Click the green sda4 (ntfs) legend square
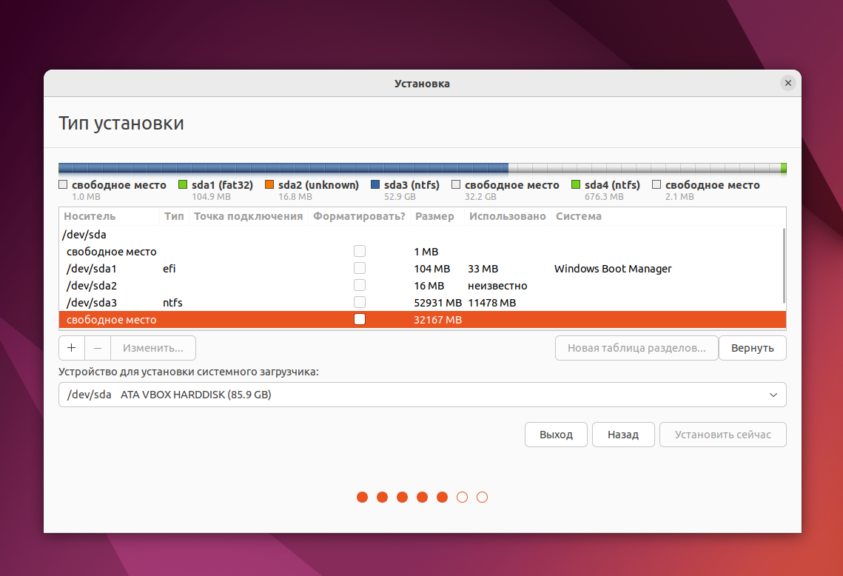 click(x=576, y=185)
